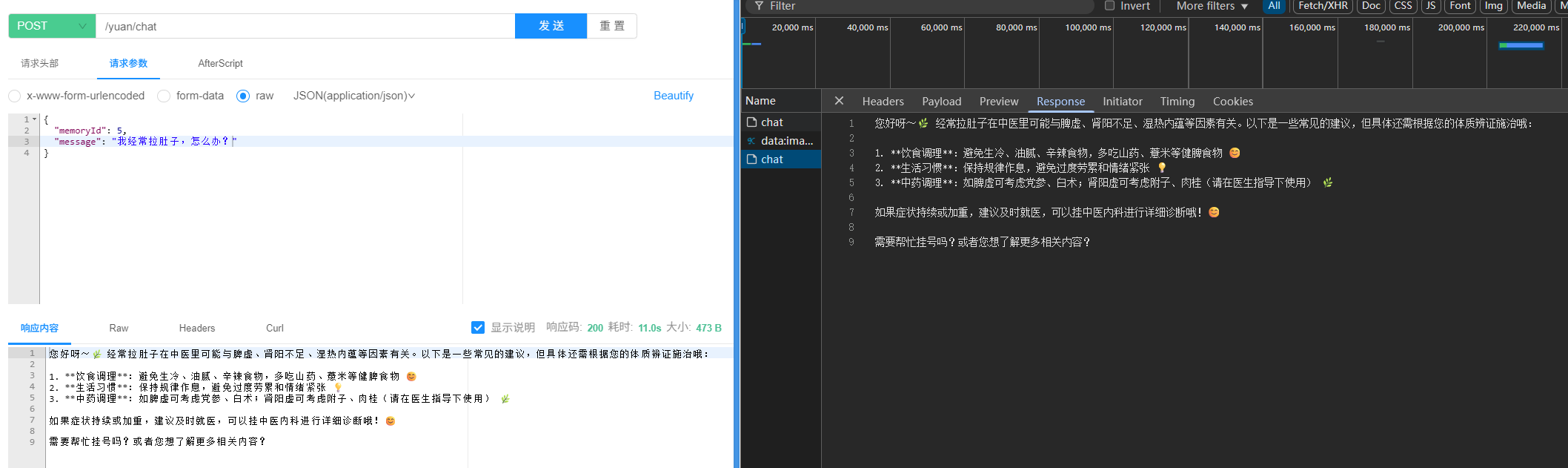The width and height of the screenshot is (1568, 468).
Task: Select the raw body radio button
Action: [243, 96]
